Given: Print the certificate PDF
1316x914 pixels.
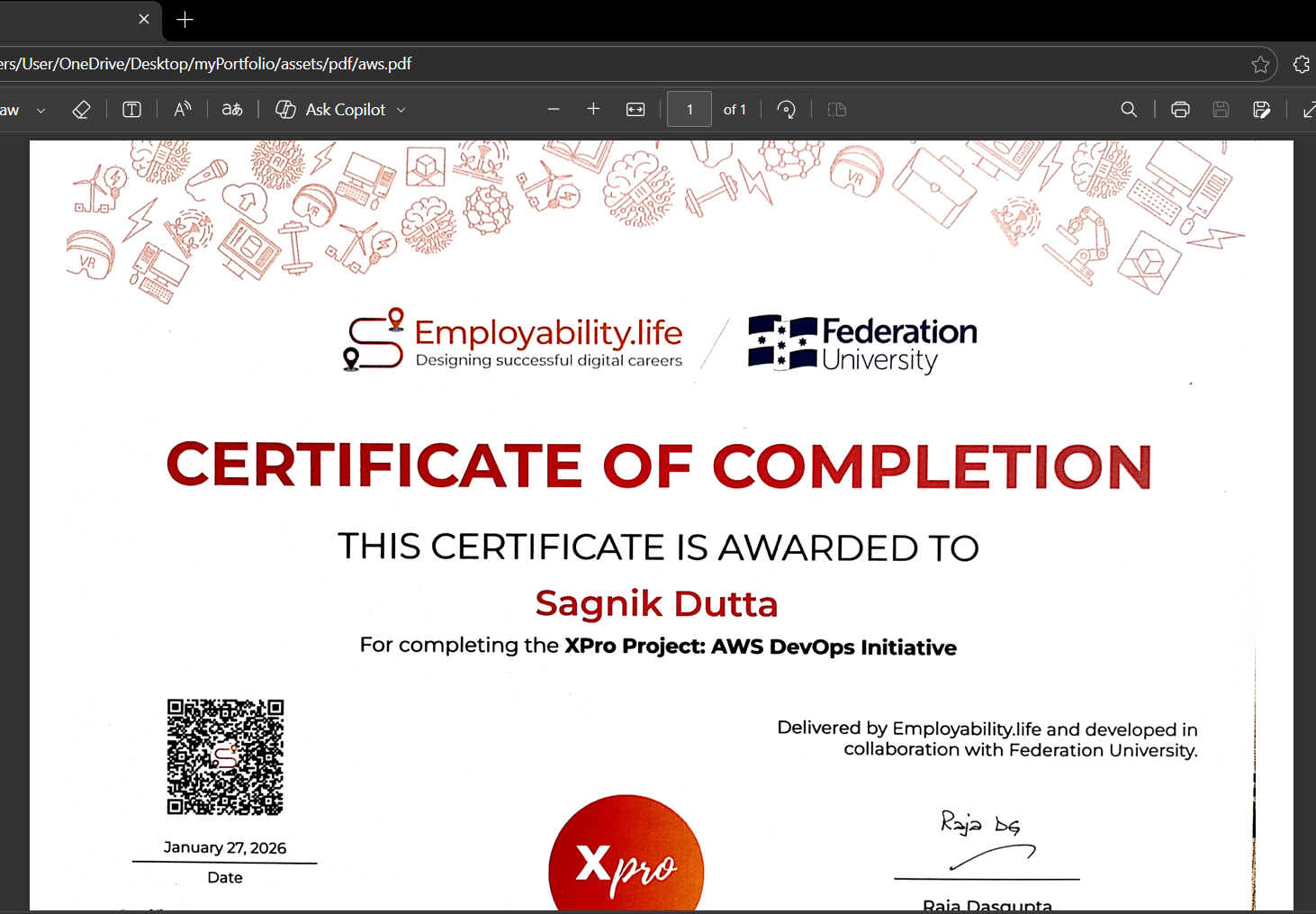Looking at the screenshot, I should (1180, 110).
